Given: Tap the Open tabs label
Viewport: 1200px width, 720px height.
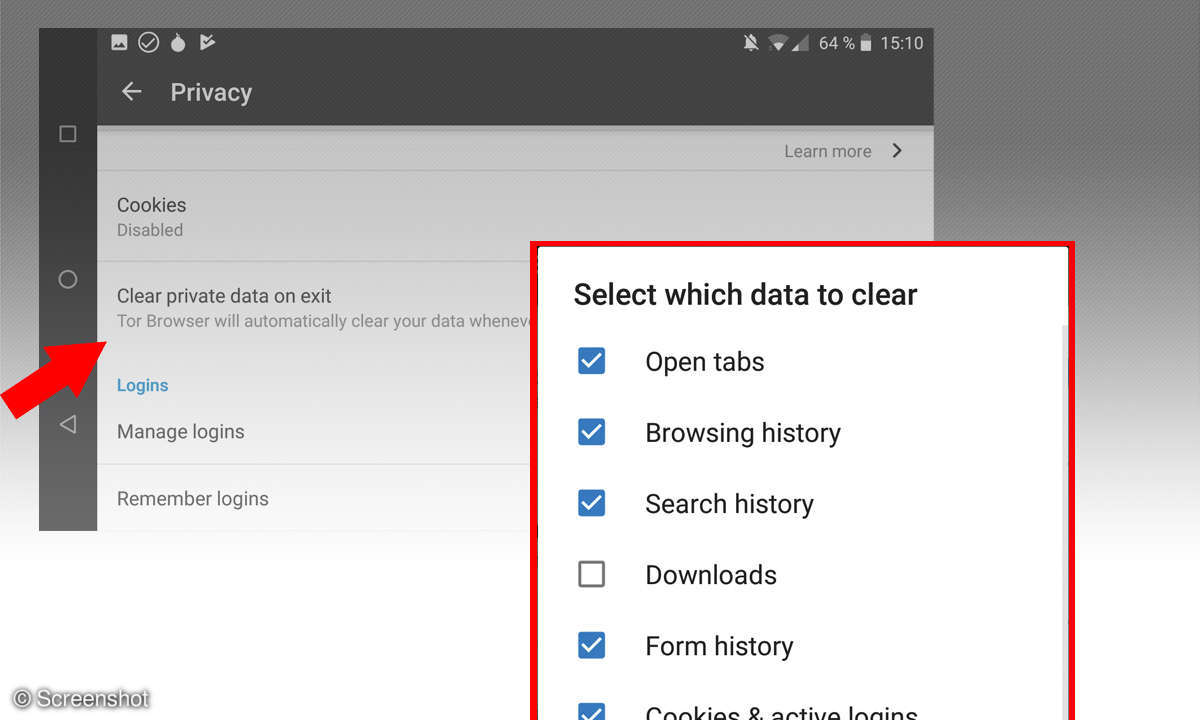Looking at the screenshot, I should coord(705,362).
